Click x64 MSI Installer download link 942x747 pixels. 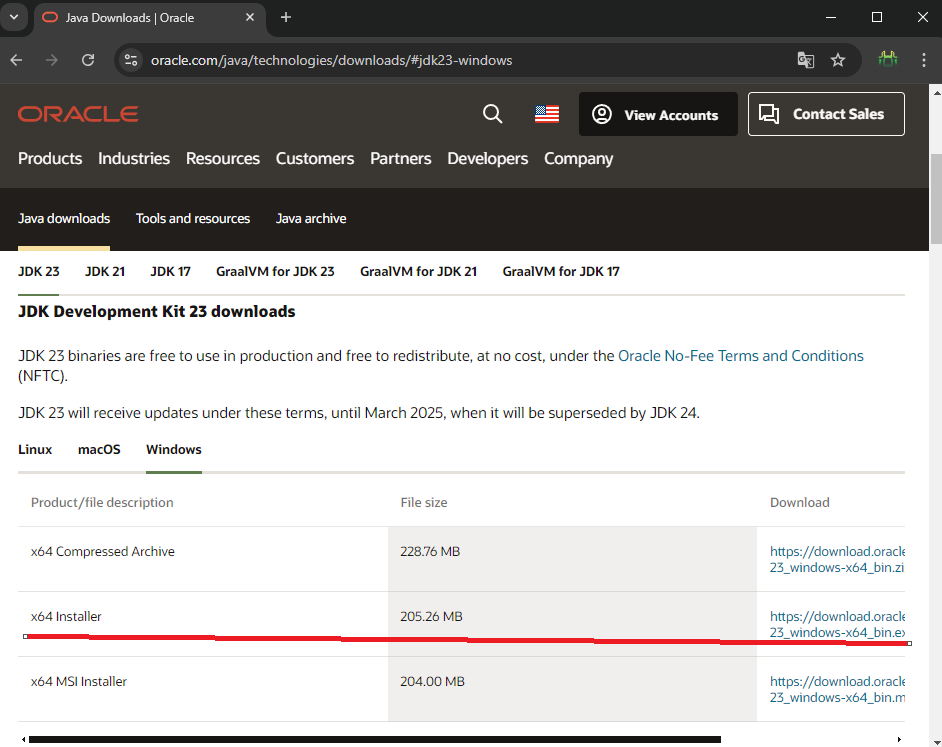coord(837,689)
